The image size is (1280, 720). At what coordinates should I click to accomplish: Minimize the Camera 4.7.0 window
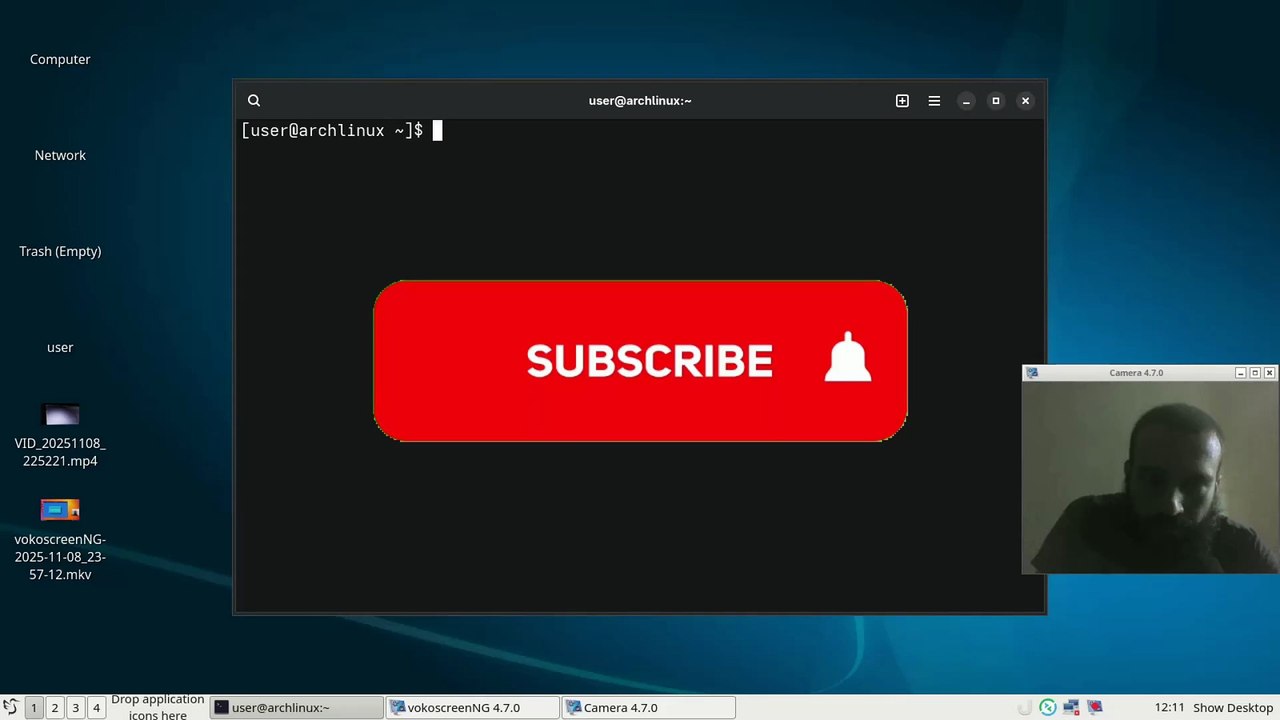1241,373
